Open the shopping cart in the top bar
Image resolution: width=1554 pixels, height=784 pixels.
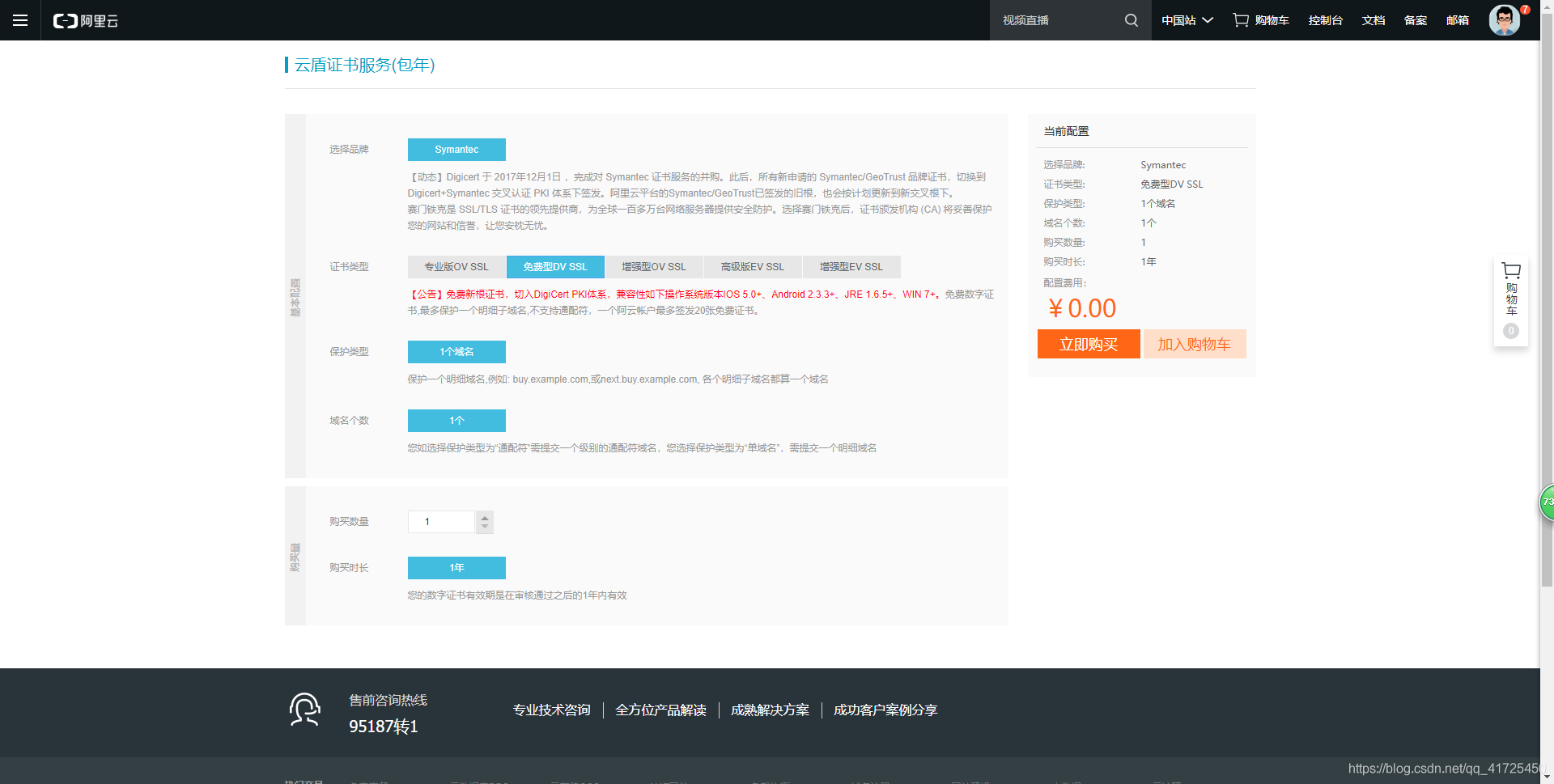pos(1259,20)
